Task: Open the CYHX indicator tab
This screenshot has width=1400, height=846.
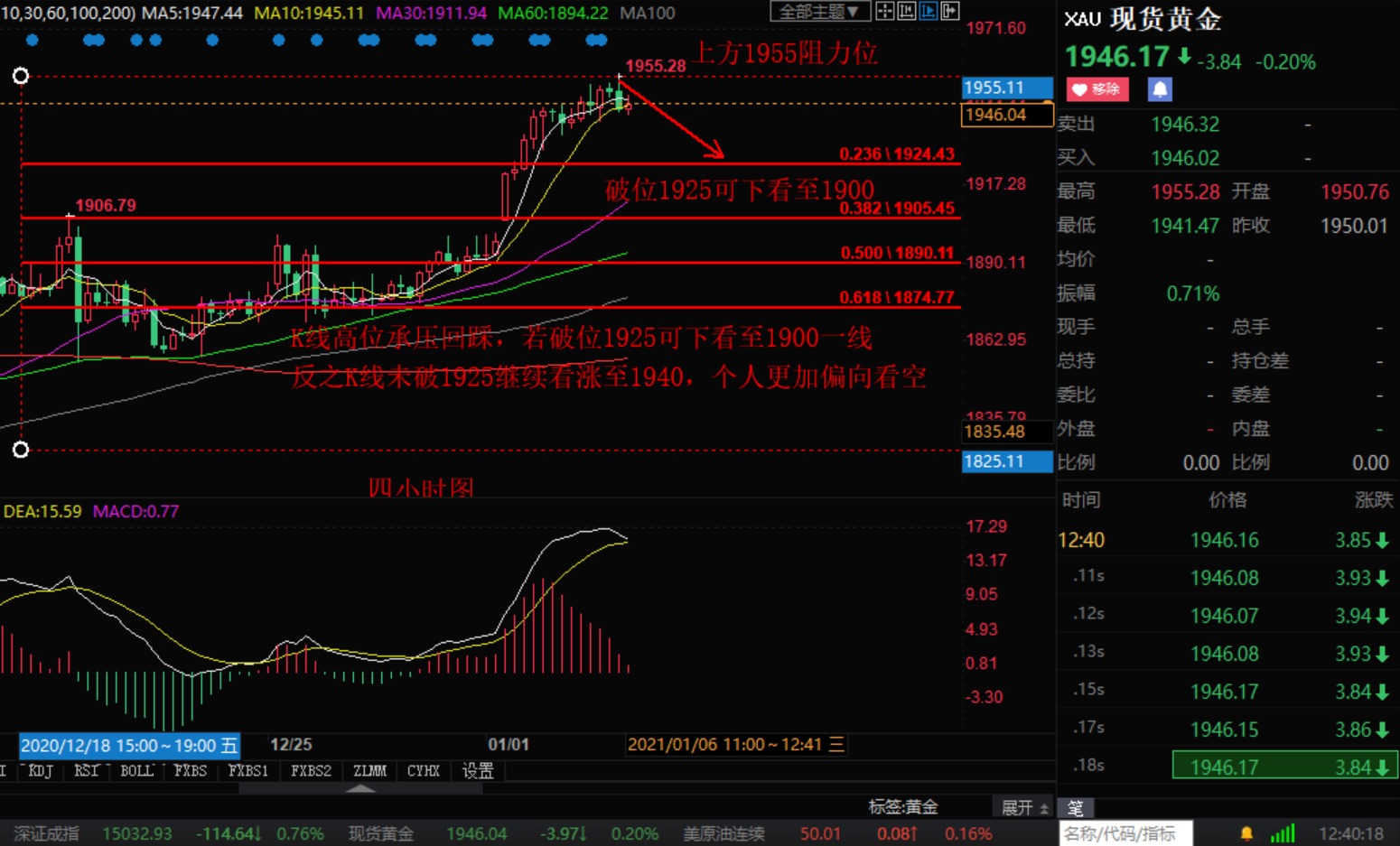Action: point(424,771)
